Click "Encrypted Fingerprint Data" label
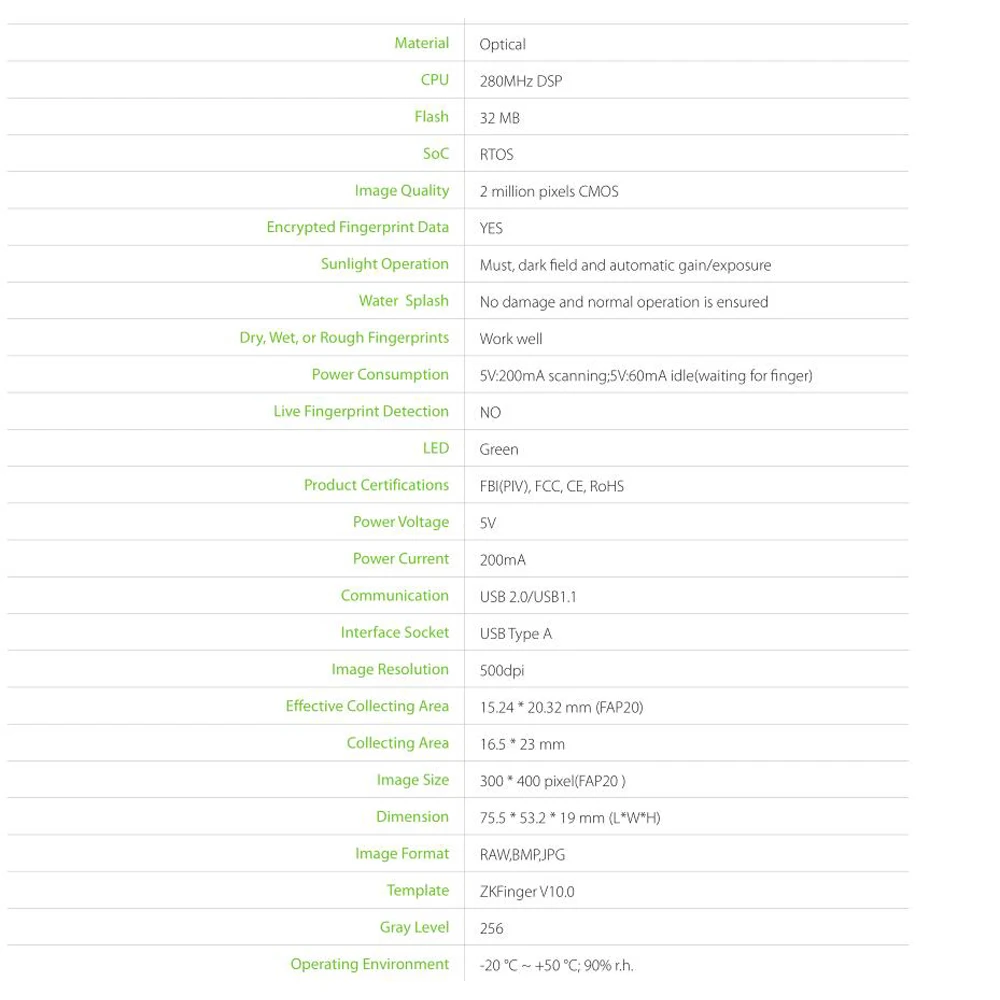Viewport: 1000px width, 1000px height. tap(357, 227)
